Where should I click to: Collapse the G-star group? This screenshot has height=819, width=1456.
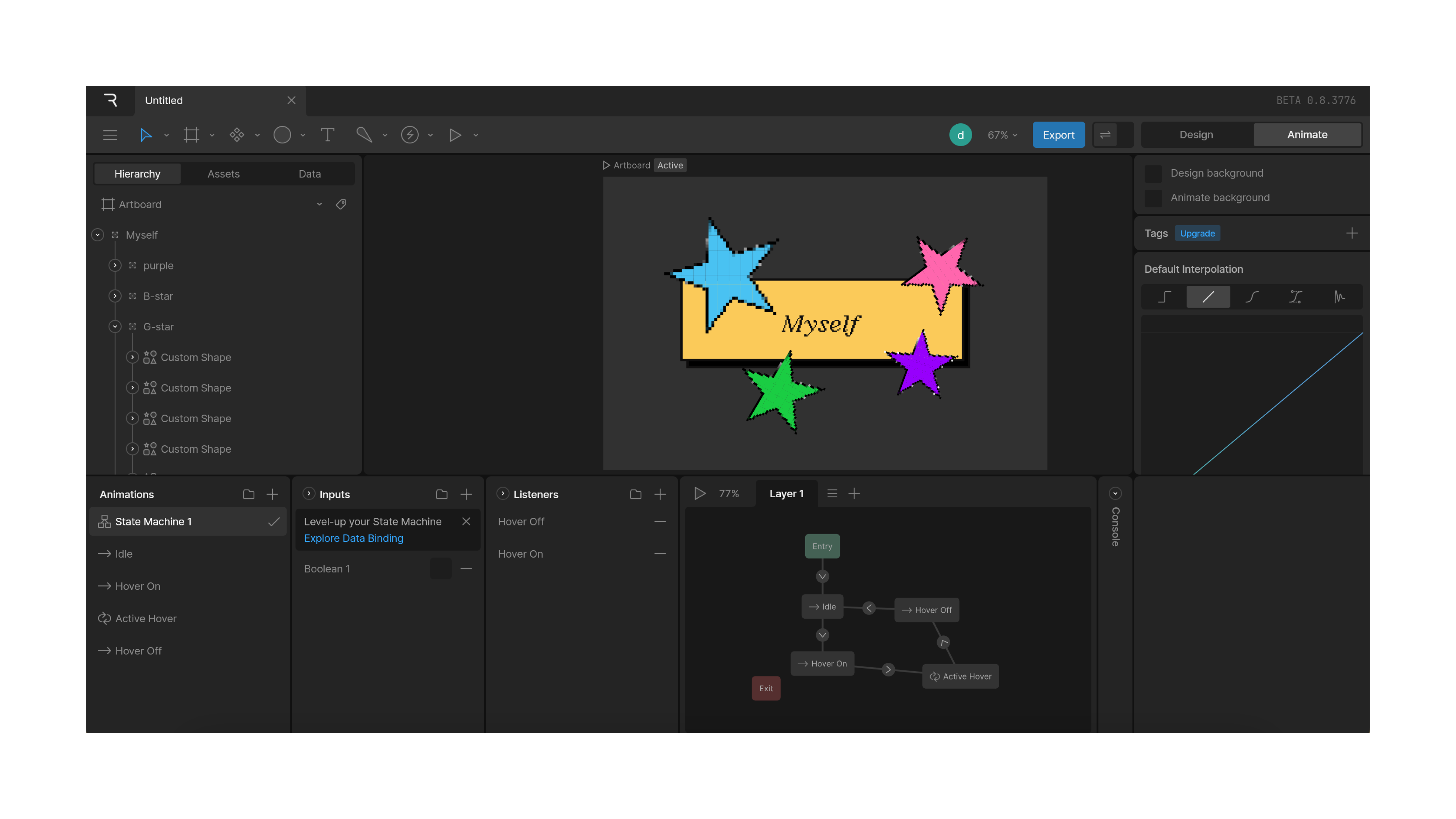115,326
